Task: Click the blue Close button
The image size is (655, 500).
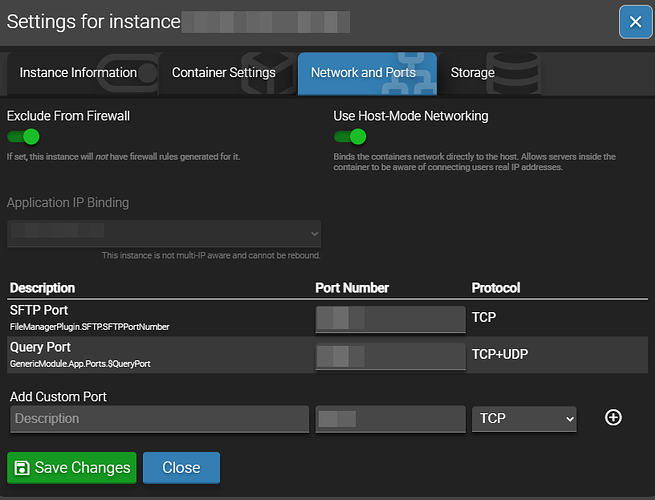Action: (181, 467)
